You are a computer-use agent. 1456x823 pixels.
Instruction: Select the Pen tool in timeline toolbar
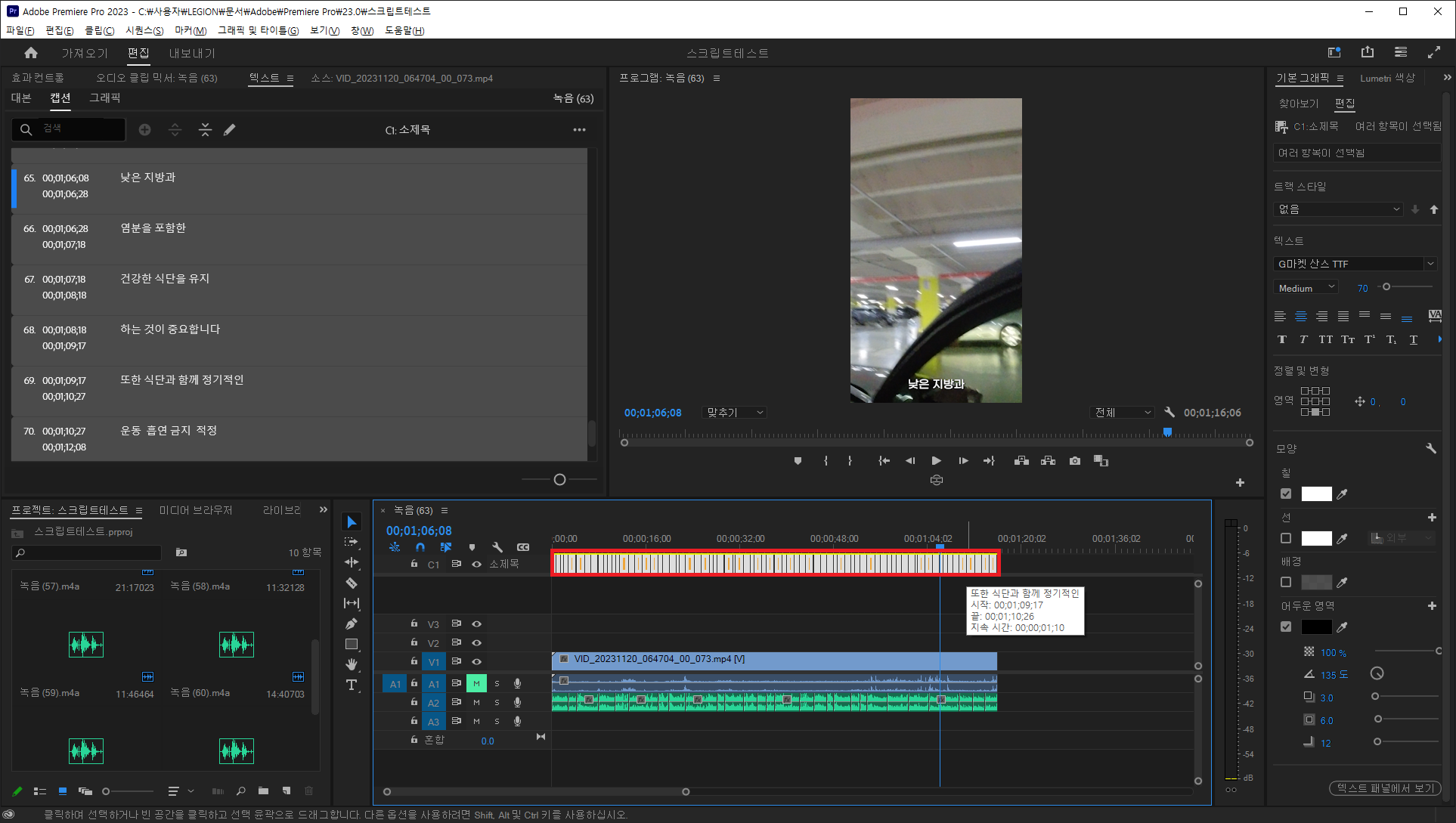tap(352, 623)
